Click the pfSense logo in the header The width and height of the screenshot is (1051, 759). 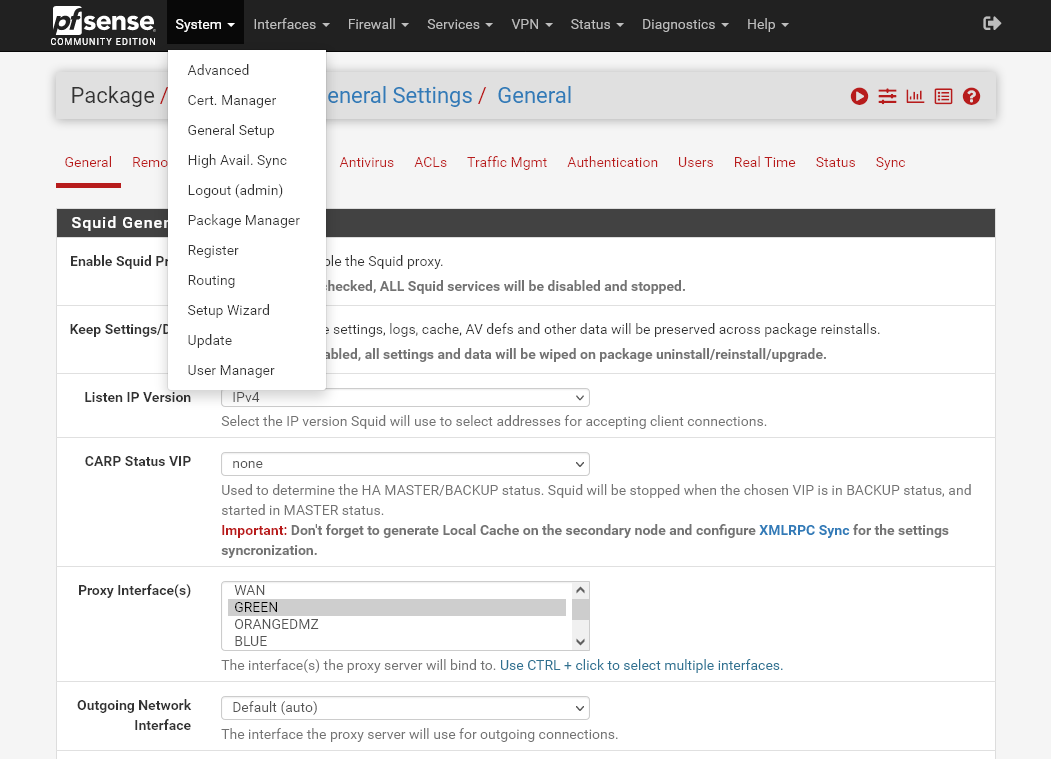point(103,25)
